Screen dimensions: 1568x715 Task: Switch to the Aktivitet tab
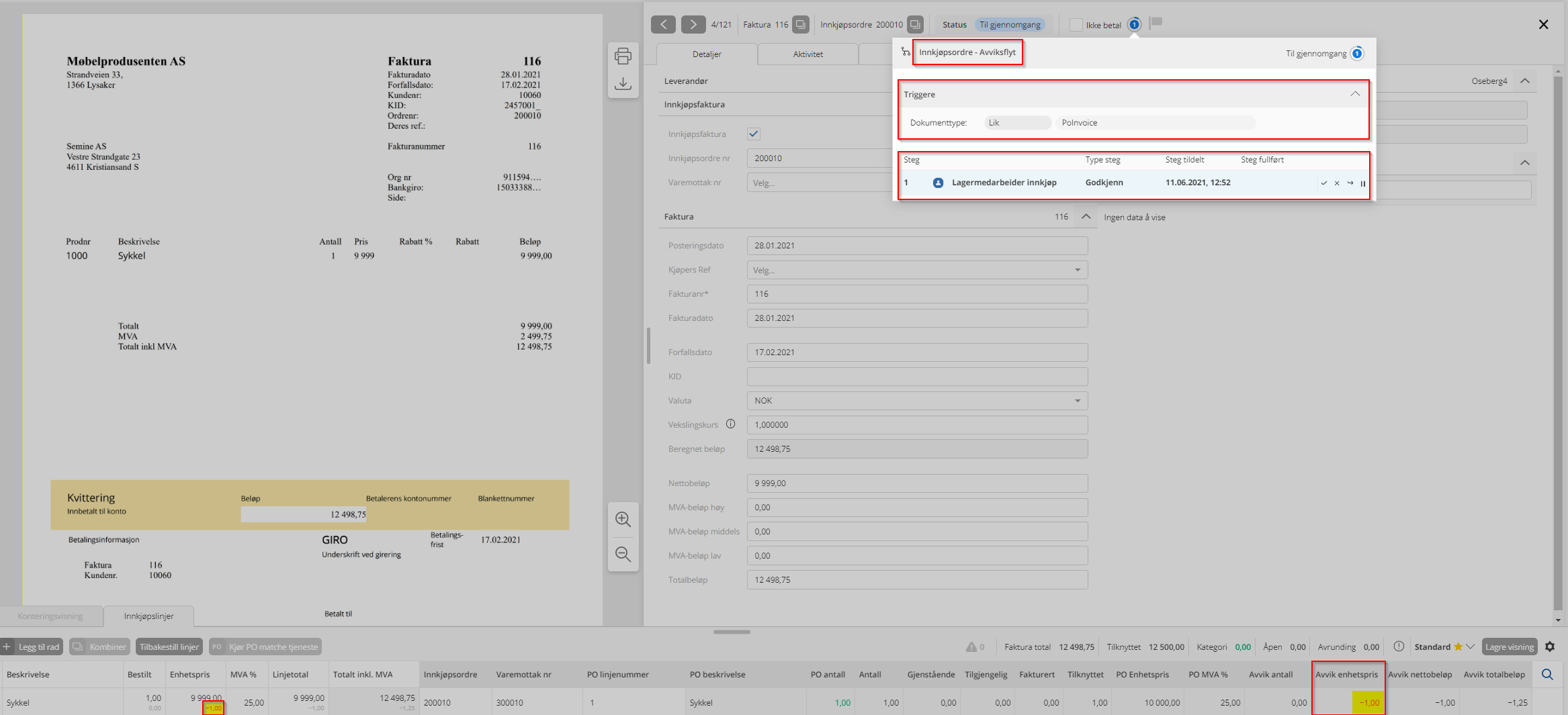click(x=808, y=54)
